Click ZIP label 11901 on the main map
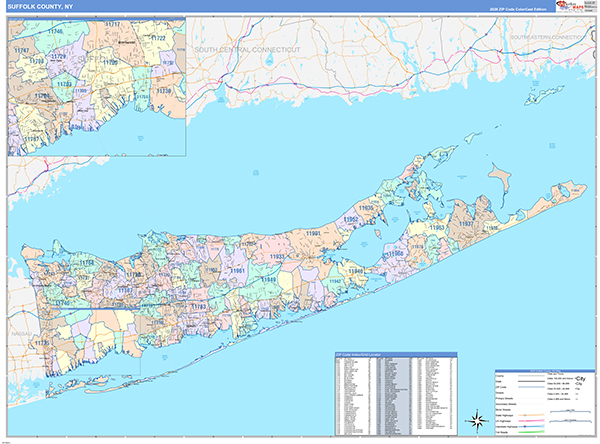Viewport: 600px width, 444px height. point(313,233)
